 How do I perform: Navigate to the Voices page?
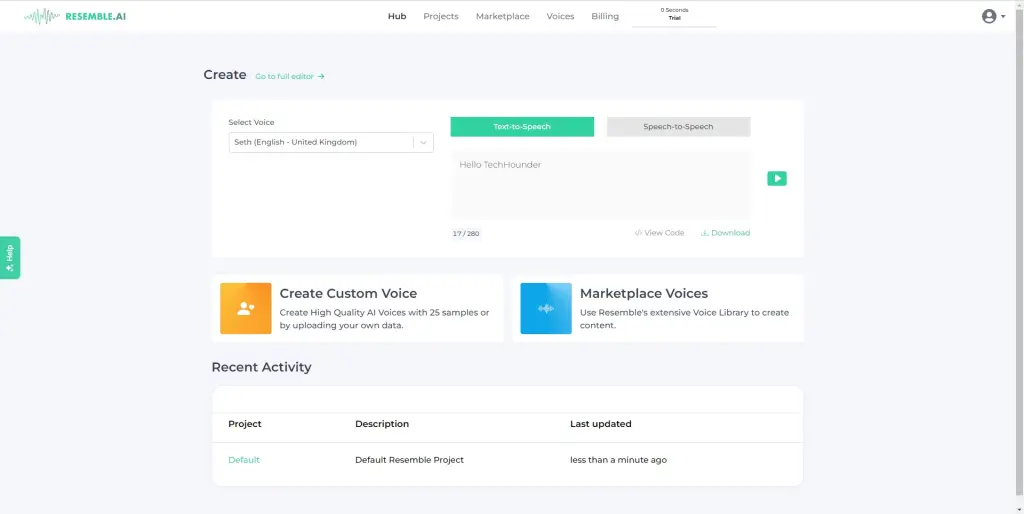[x=560, y=16]
